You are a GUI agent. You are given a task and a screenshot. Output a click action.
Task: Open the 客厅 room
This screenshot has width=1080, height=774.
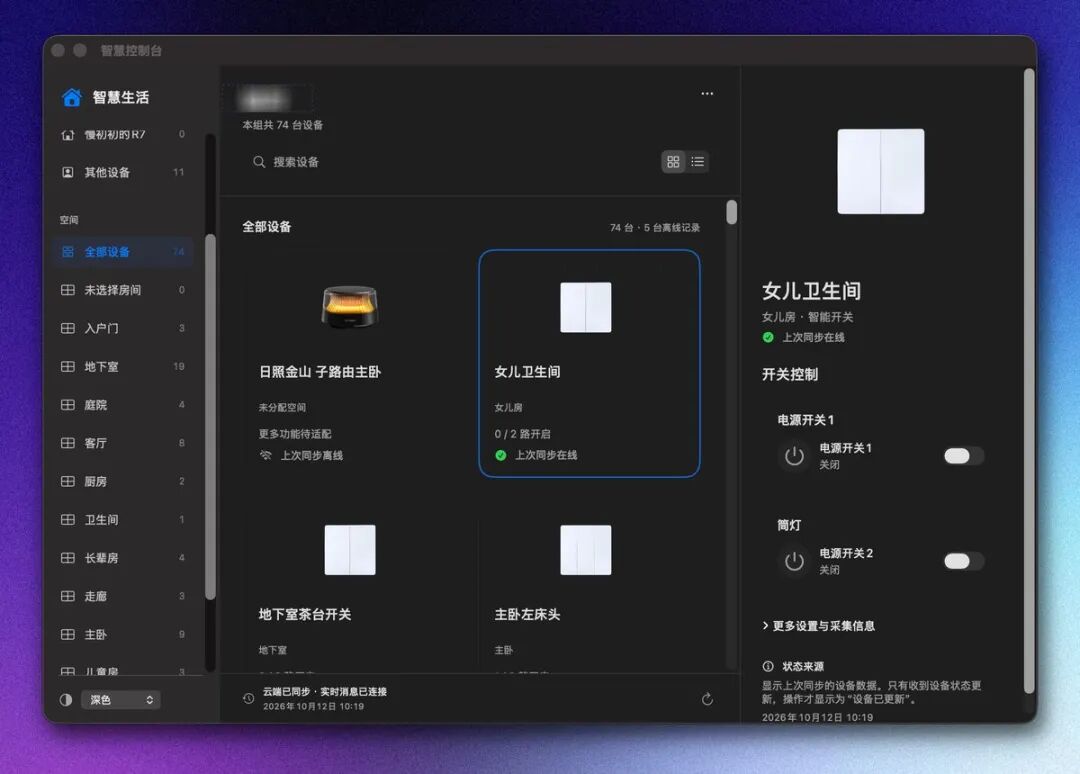point(124,443)
